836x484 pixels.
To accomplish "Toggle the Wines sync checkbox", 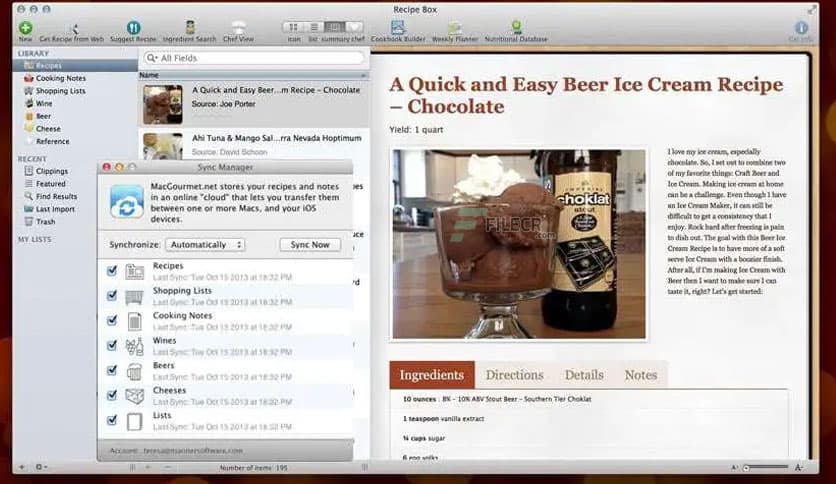I will [x=111, y=345].
